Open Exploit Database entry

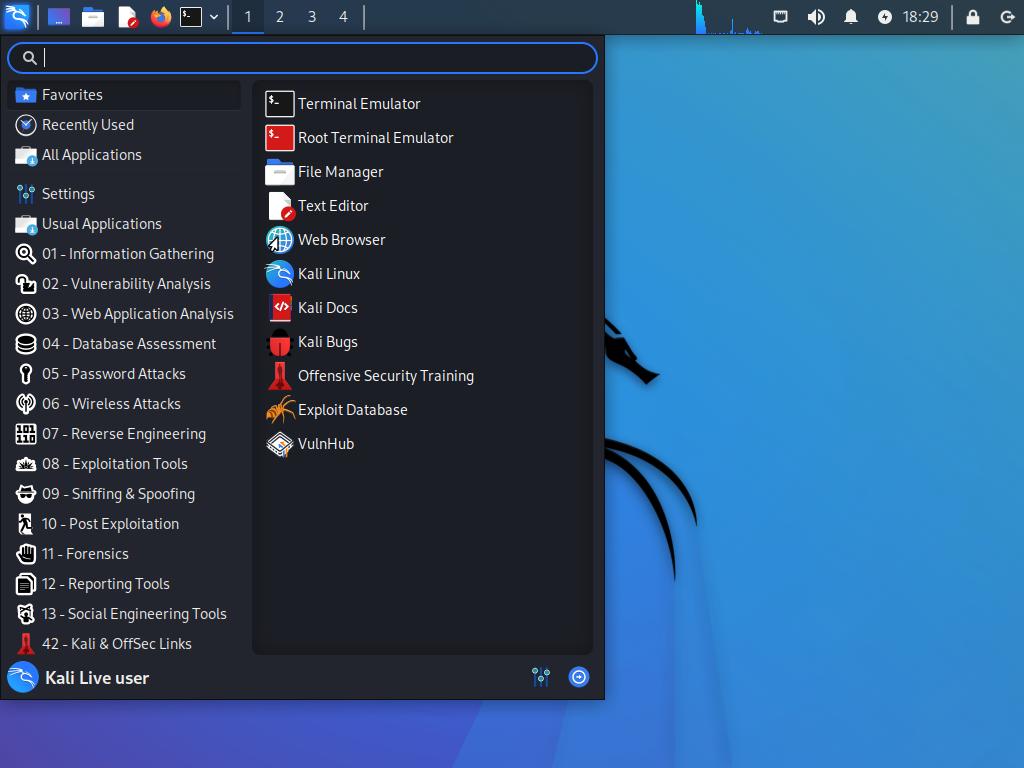[x=423, y=409]
